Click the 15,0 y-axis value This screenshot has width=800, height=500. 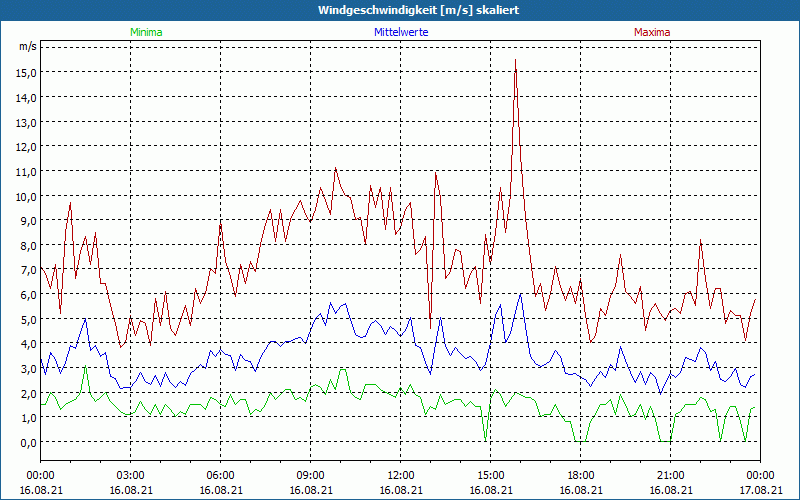(27, 72)
